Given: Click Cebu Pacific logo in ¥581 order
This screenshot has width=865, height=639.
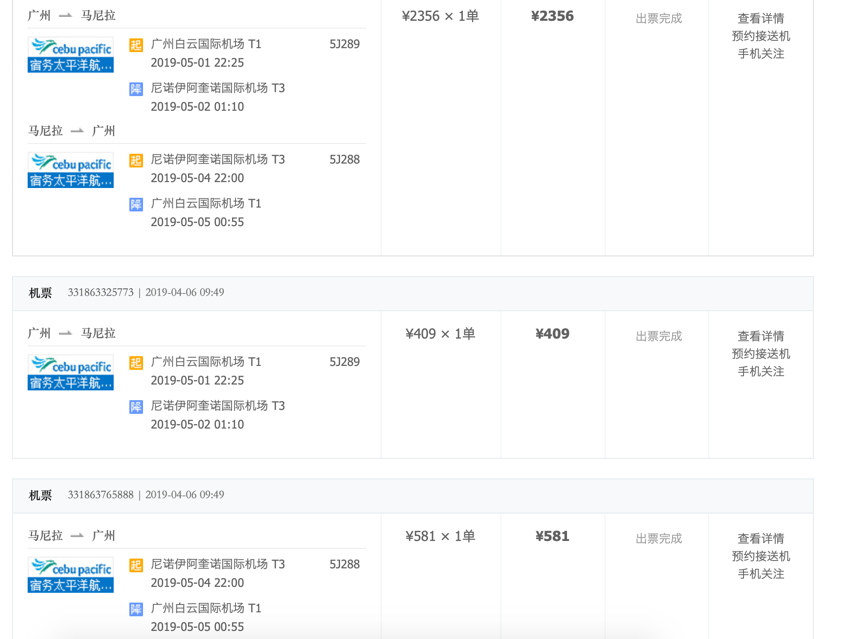Looking at the screenshot, I should click(71, 575).
